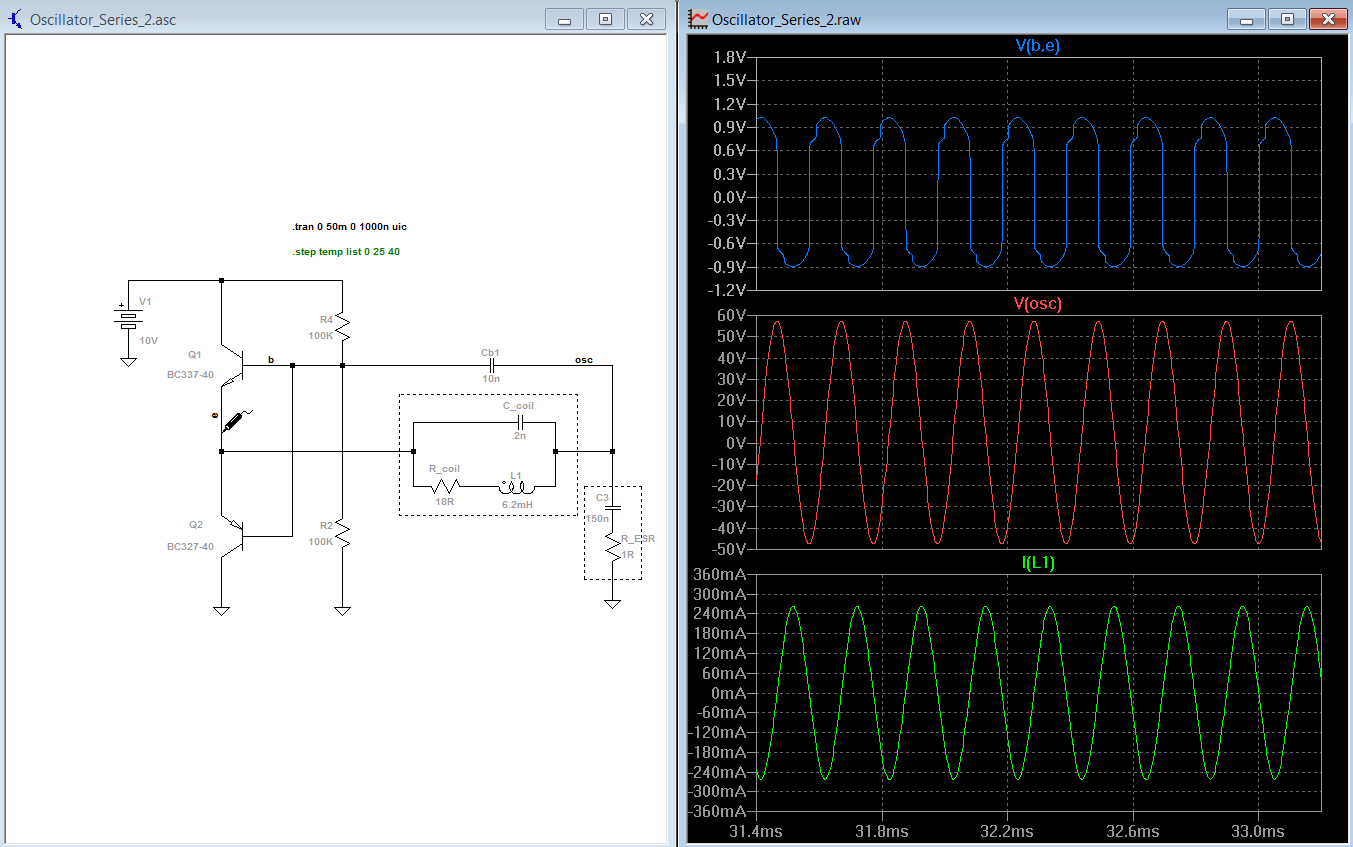The width and height of the screenshot is (1353, 847).
Task: Select the .step temp list directive
Action: point(346,252)
